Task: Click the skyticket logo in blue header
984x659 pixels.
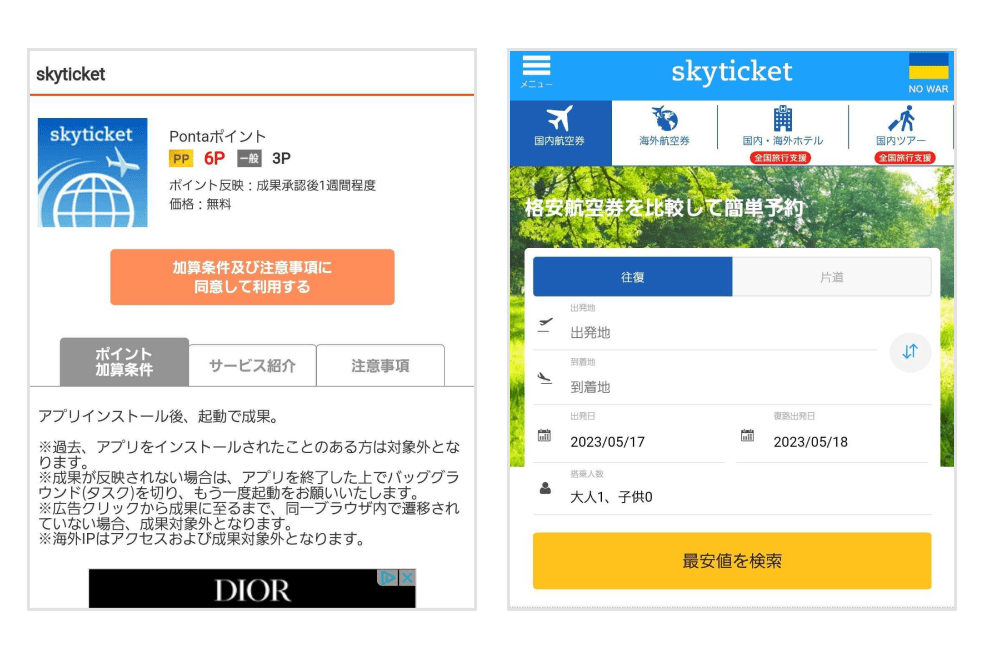Action: click(x=732, y=72)
